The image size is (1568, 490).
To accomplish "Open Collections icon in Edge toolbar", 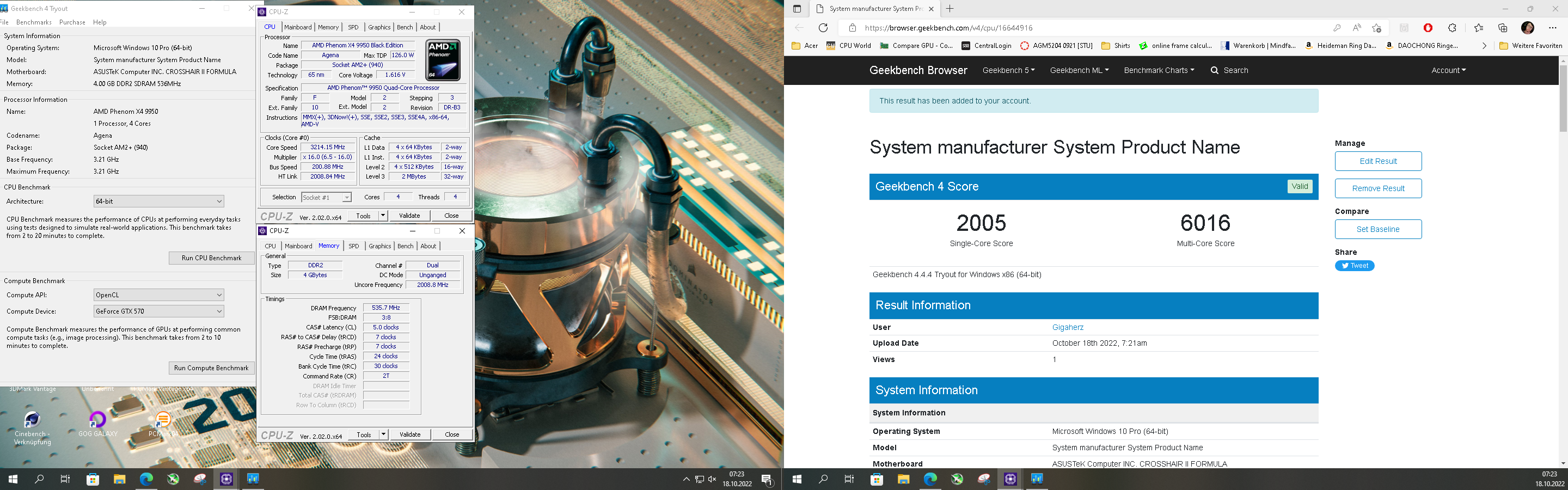I will (x=1503, y=27).
